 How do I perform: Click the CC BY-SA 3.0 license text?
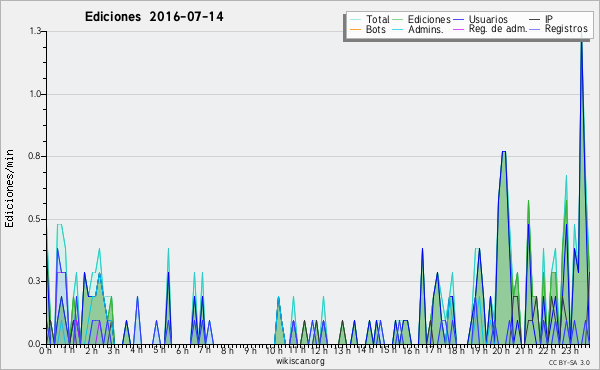(569, 363)
